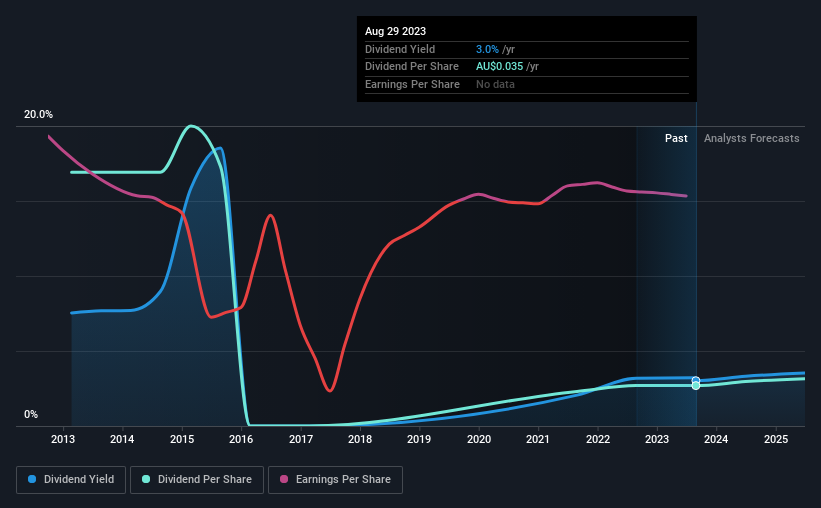Select the 2016 label on the time axis
Image resolution: width=821 pixels, height=508 pixels.
(x=241, y=439)
